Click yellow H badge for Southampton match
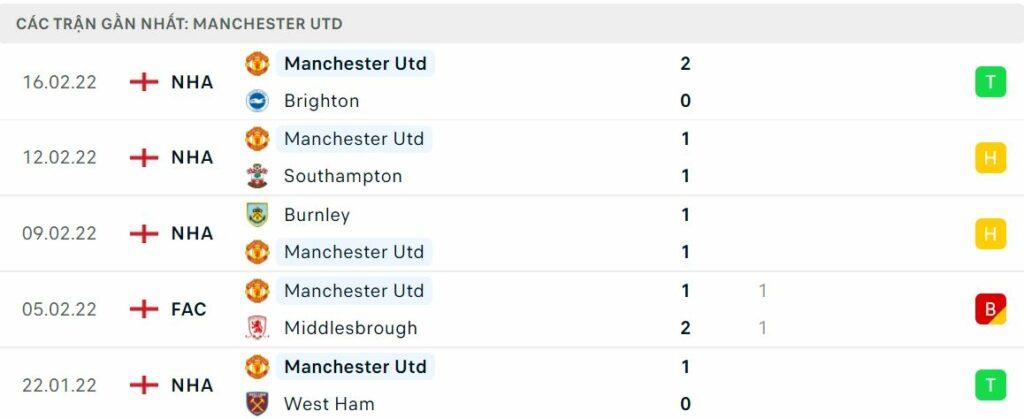Image resolution: width=1024 pixels, height=419 pixels. click(x=990, y=157)
